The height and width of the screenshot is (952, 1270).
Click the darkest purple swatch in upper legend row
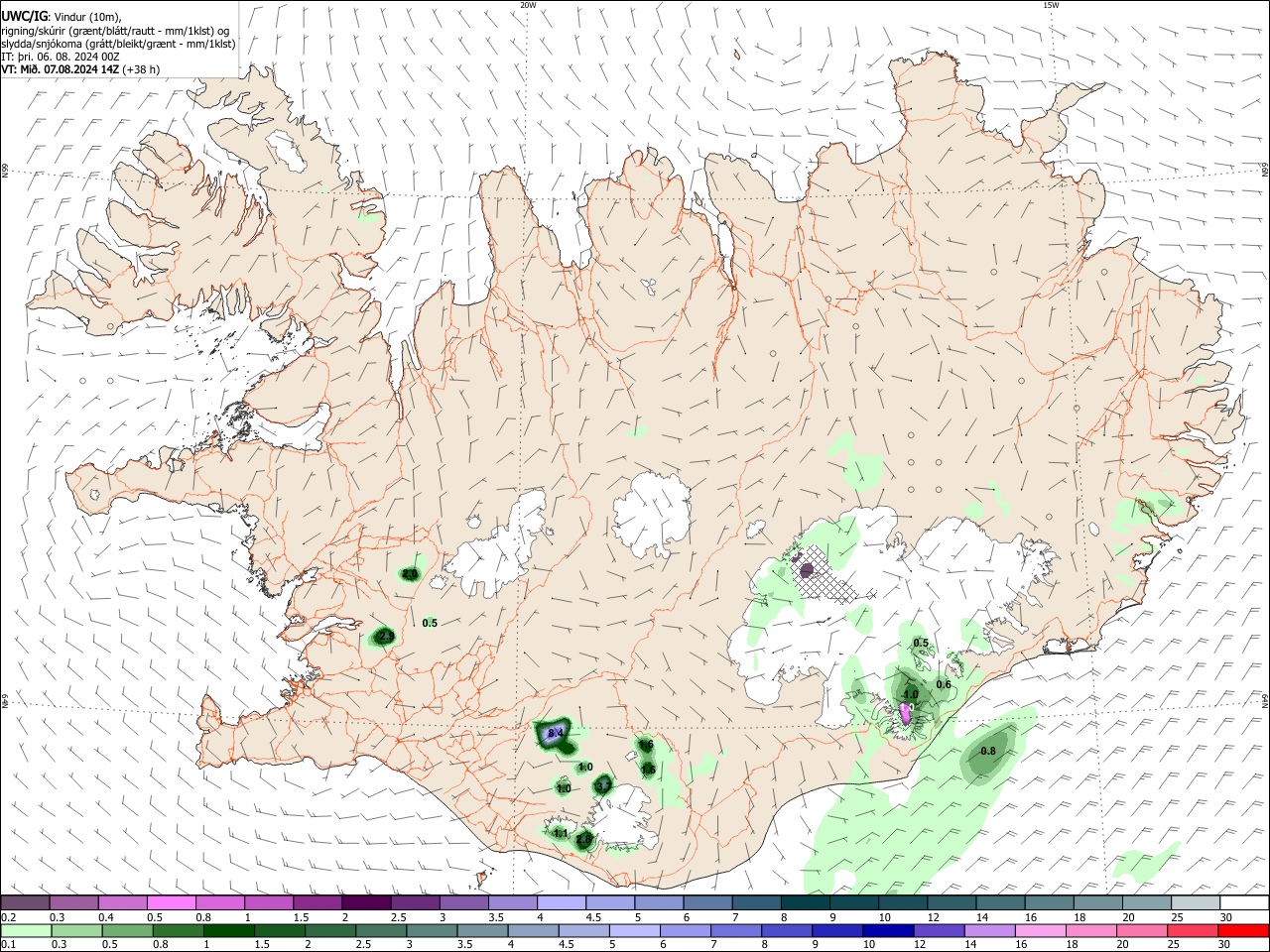click(367, 902)
